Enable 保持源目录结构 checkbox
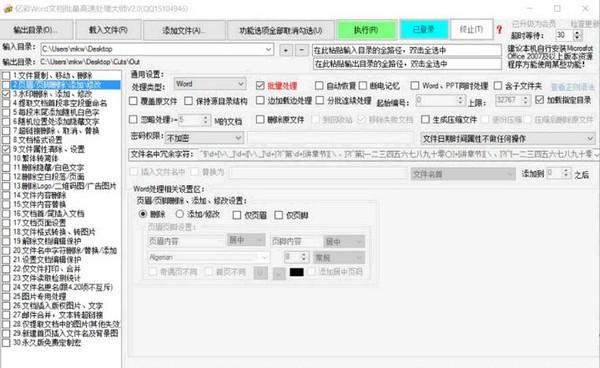The width and height of the screenshot is (600, 368). [188, 101]
